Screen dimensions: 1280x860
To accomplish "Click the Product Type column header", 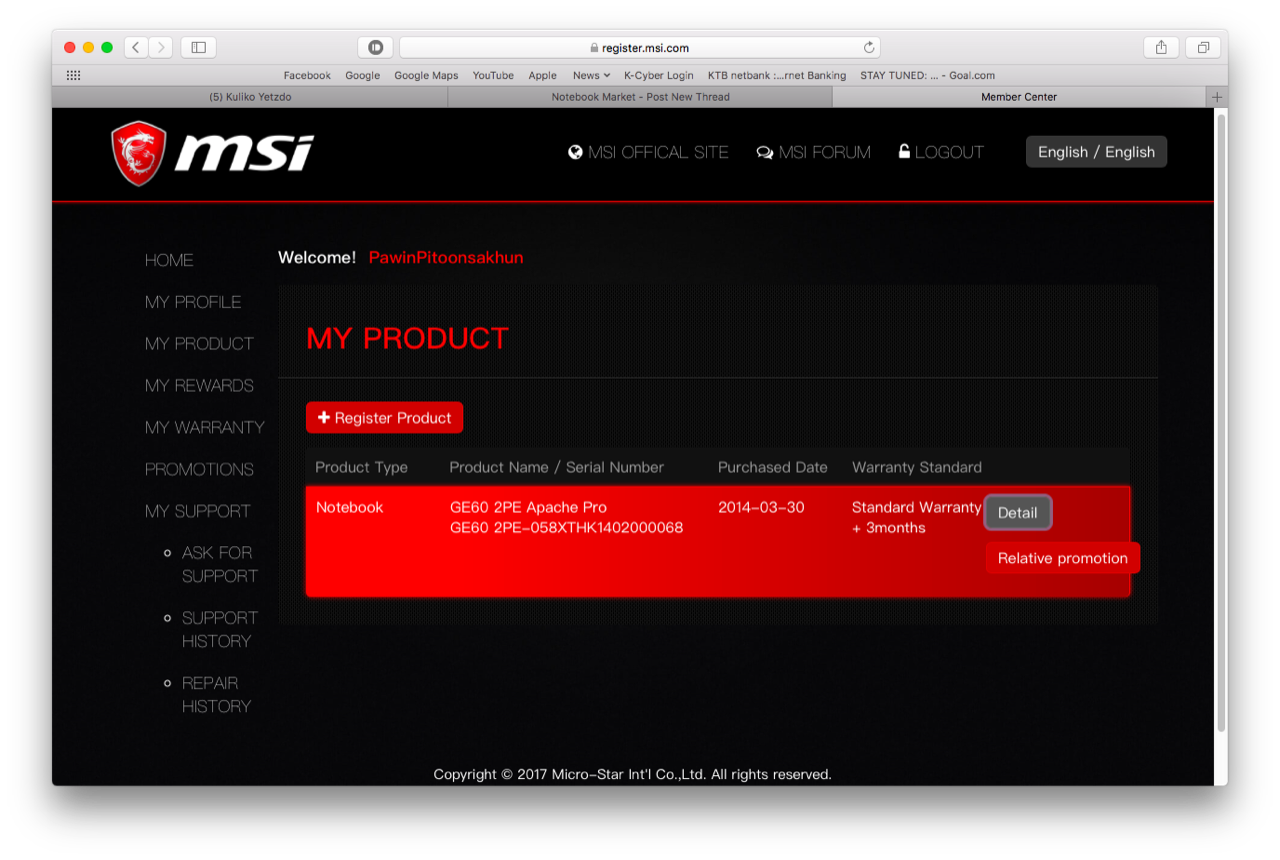I will tap(361, 467).
